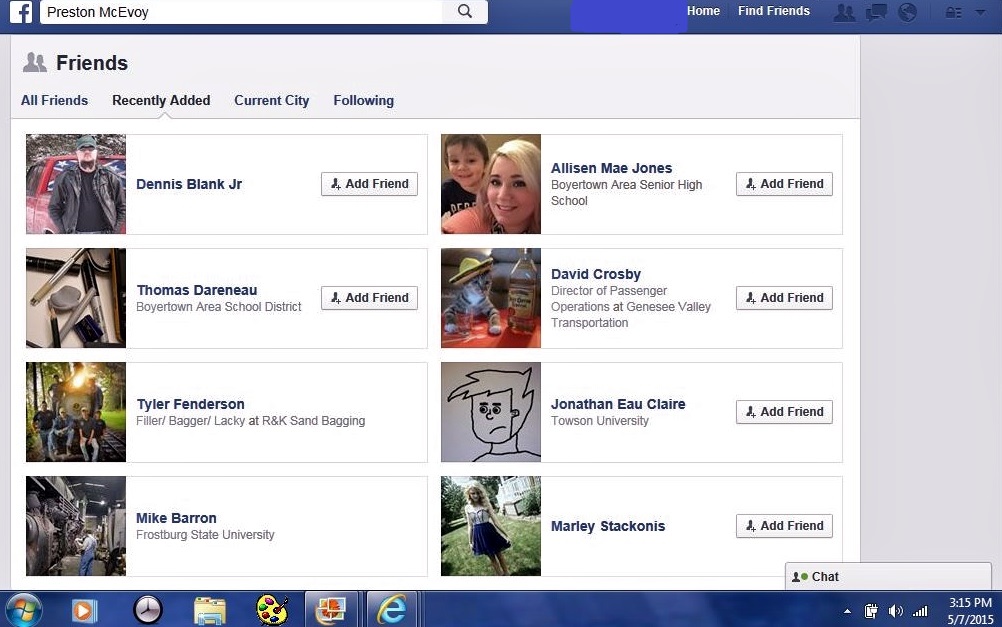Open the messages icon
Viewport: 1002px width, 627px height.
click(x=876, y=12)
